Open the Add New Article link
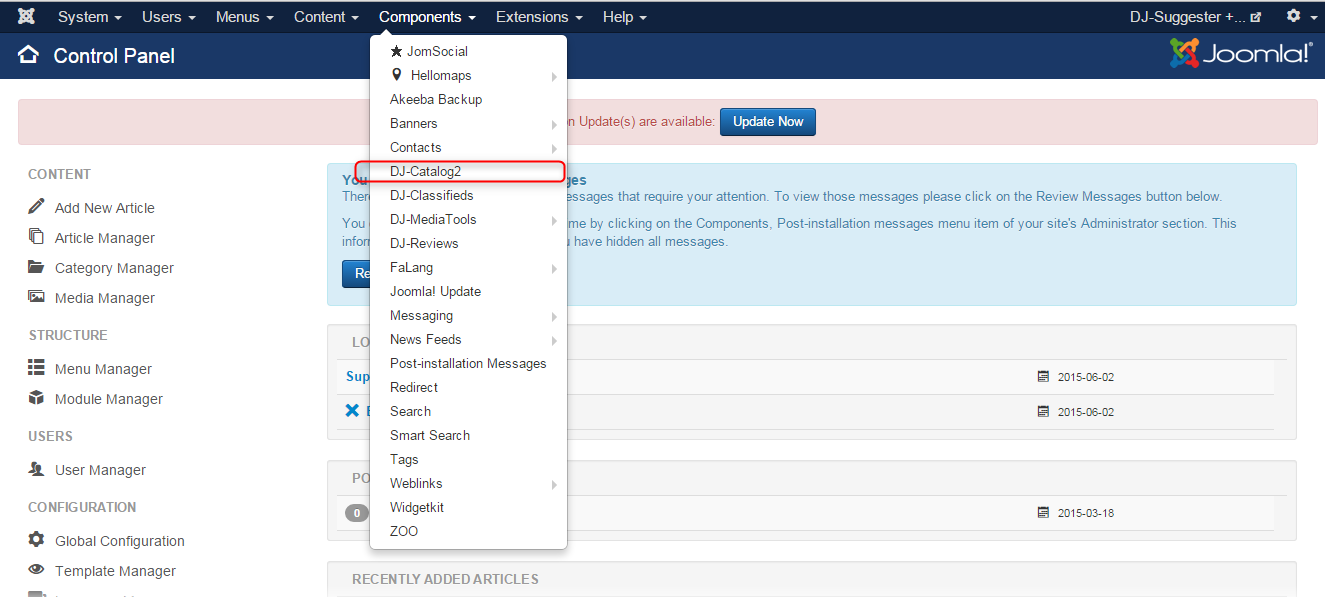Image resolution: width=1325 pixels, height=597 pixels. pyautogui.click(x=105, y=208)
